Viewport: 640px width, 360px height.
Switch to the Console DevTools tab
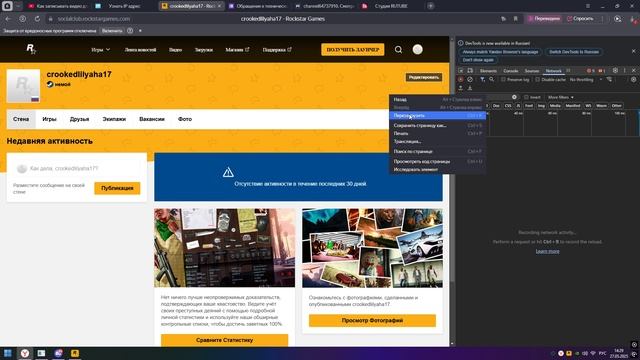tap(511, 71)
